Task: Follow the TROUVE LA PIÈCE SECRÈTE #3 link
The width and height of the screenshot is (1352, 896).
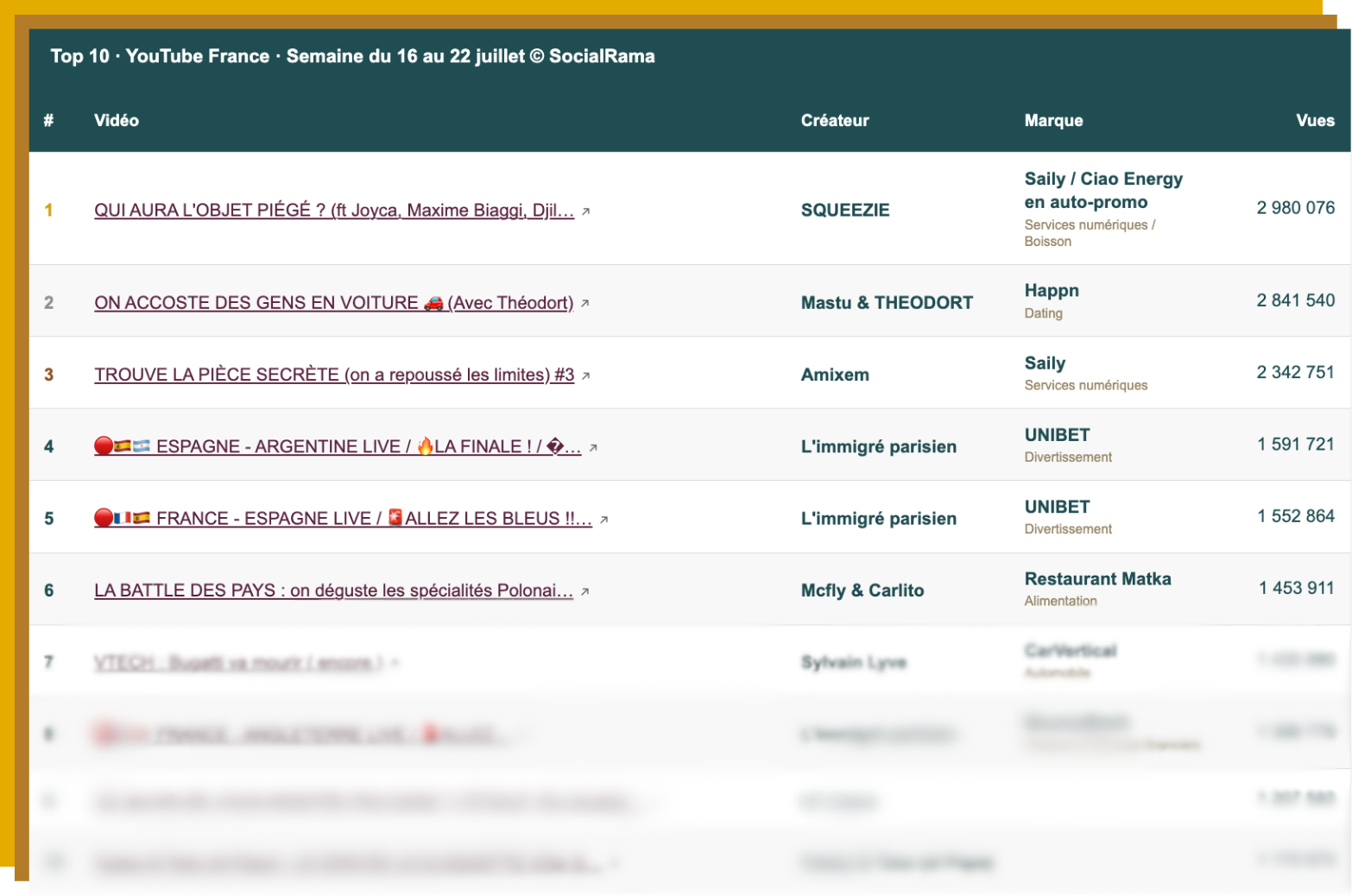Action: [334, 375]
